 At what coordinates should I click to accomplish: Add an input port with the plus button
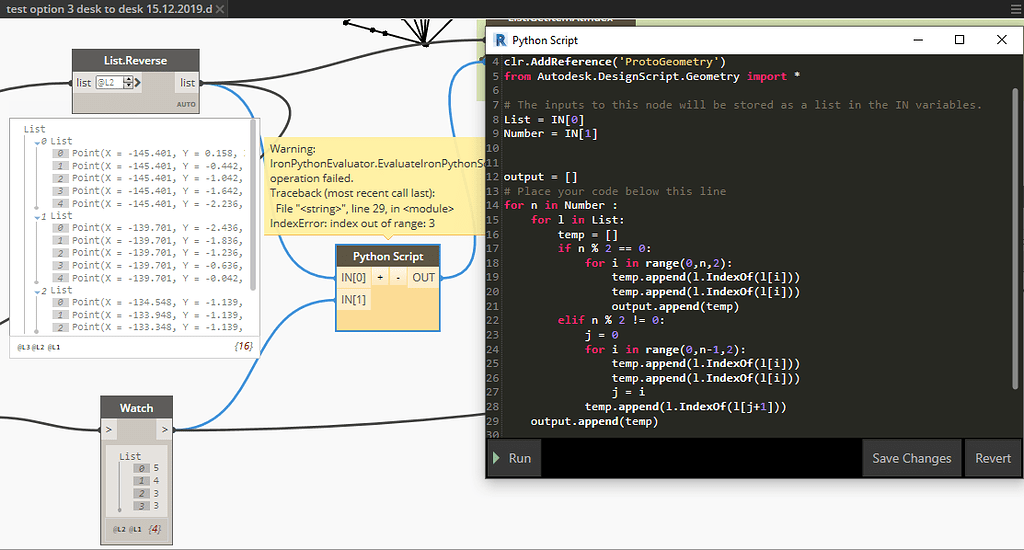click(380, 277)
